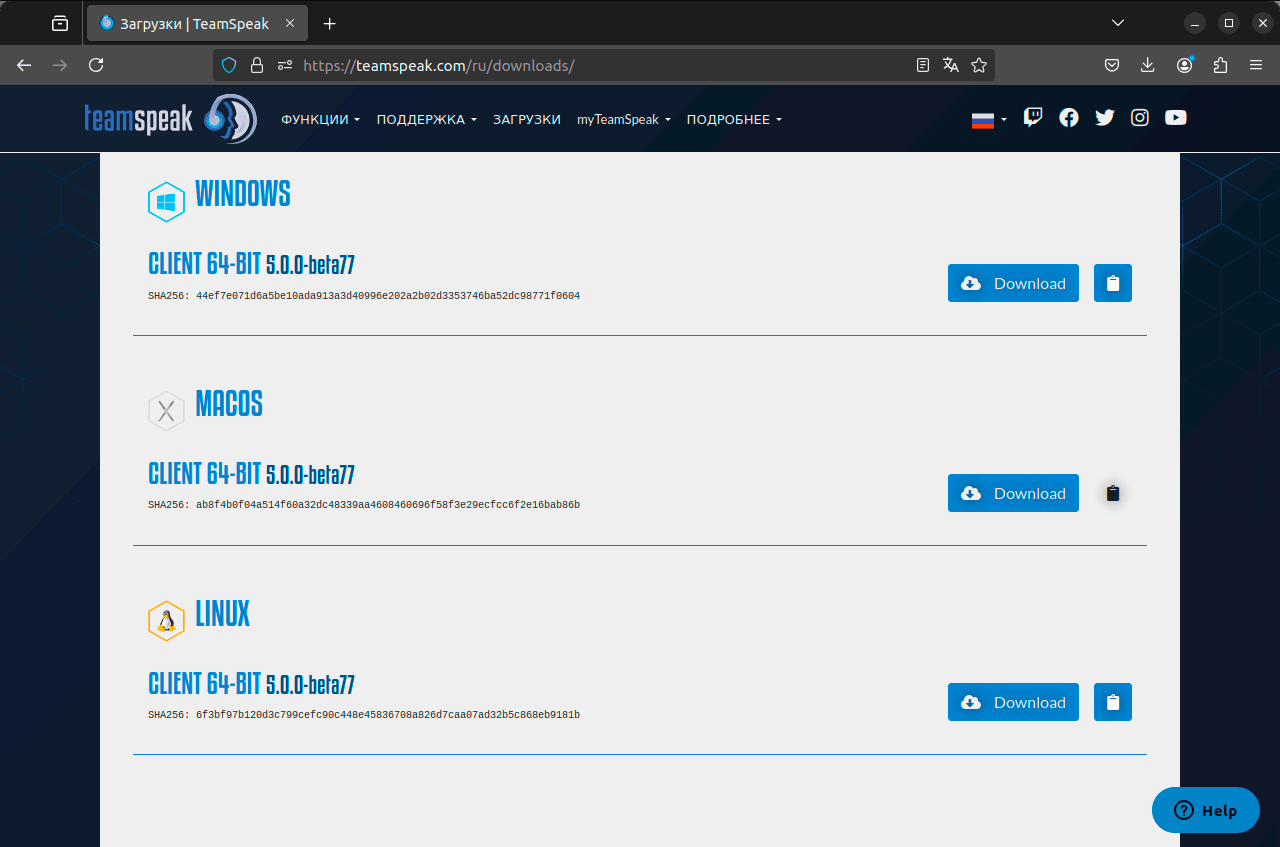Open the tracking protection shield
Screen dimensions: 1280x847
point(229,65)
